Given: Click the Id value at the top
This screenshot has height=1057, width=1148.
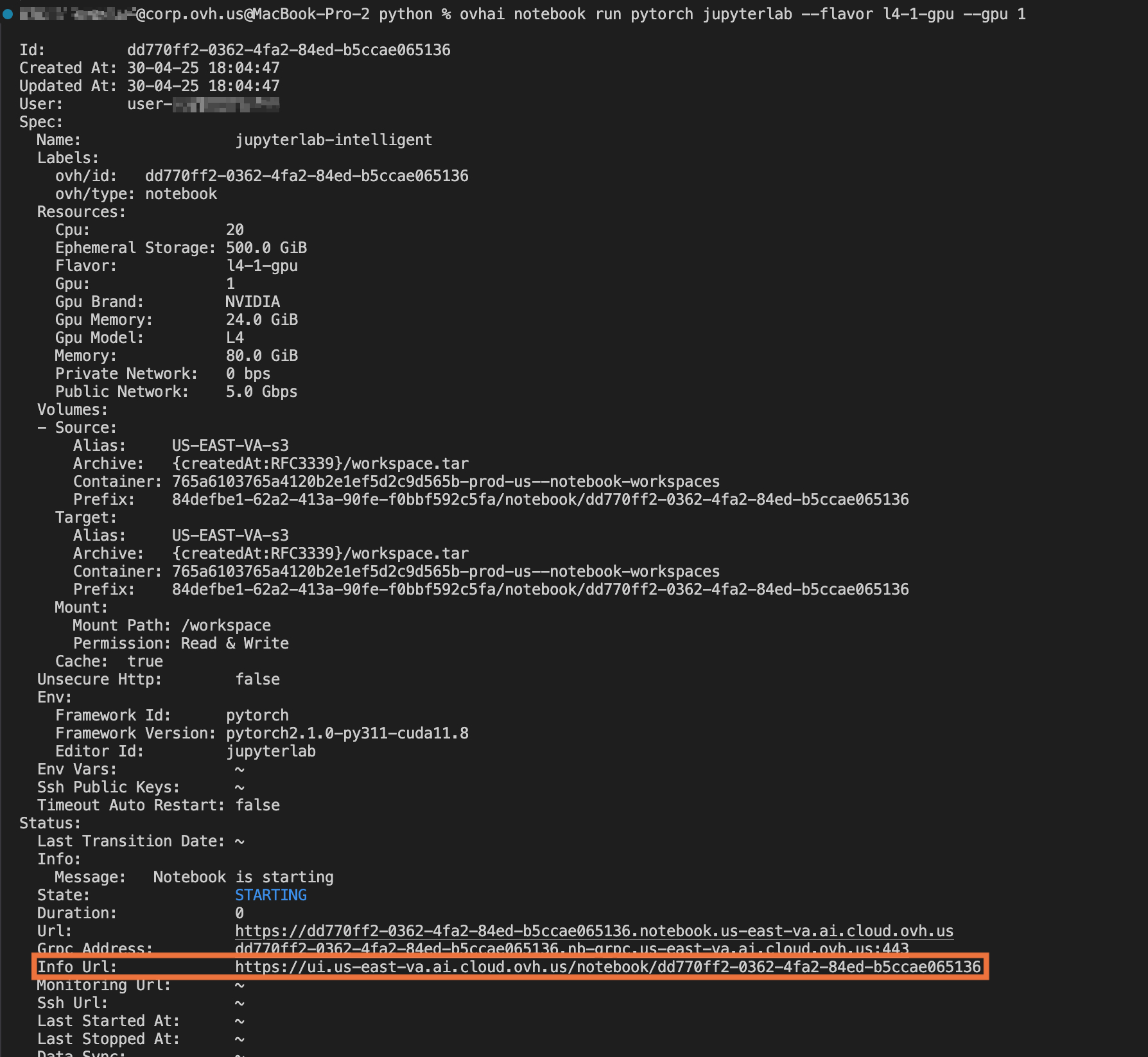Looking at the screenshot, I should [x=289, y=50].
